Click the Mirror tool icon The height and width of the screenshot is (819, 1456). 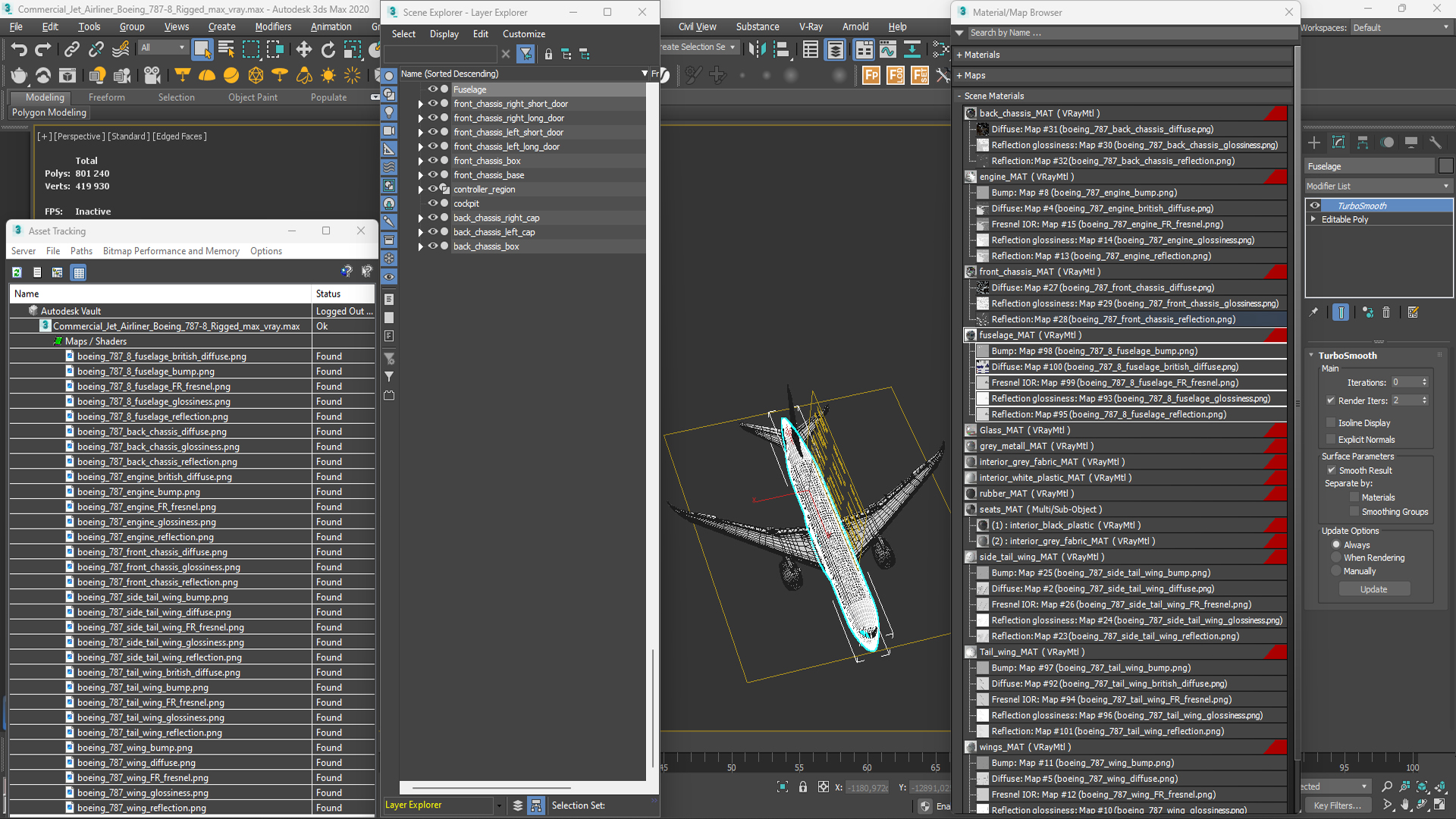pos(757,50)
